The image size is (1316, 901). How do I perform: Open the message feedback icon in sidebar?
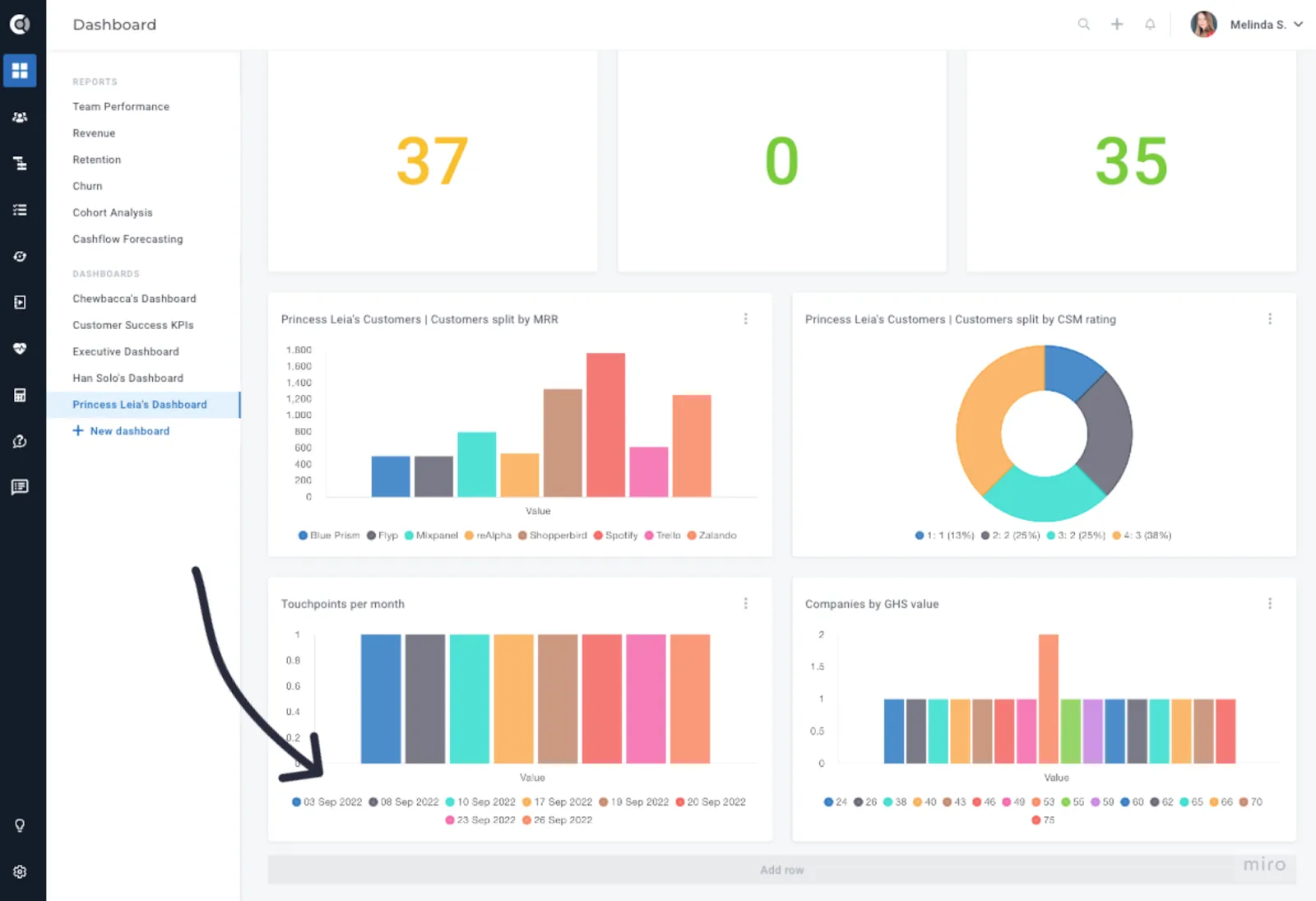[20, 487]
